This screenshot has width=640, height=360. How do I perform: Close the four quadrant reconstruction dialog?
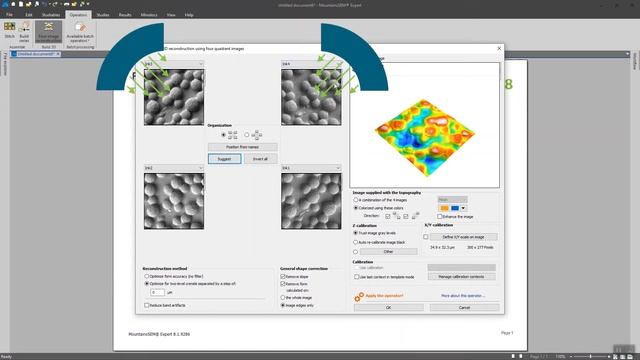[499, 48]
